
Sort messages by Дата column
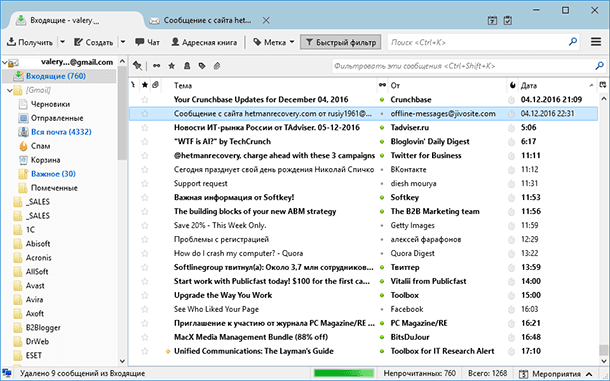pos(557,85)
